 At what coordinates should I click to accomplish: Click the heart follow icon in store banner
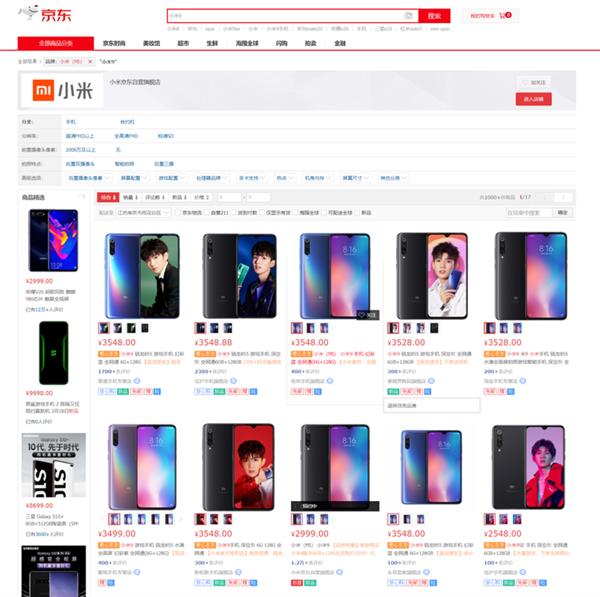tap(525, 83)
